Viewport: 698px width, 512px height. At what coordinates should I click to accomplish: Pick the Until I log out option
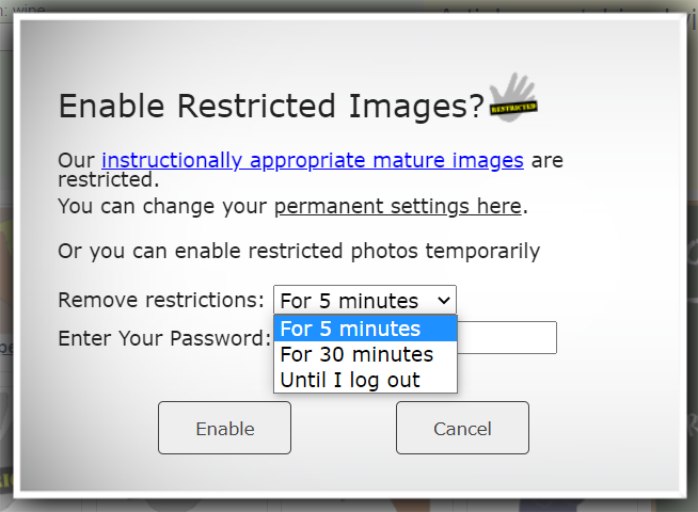tap(365, 380)
